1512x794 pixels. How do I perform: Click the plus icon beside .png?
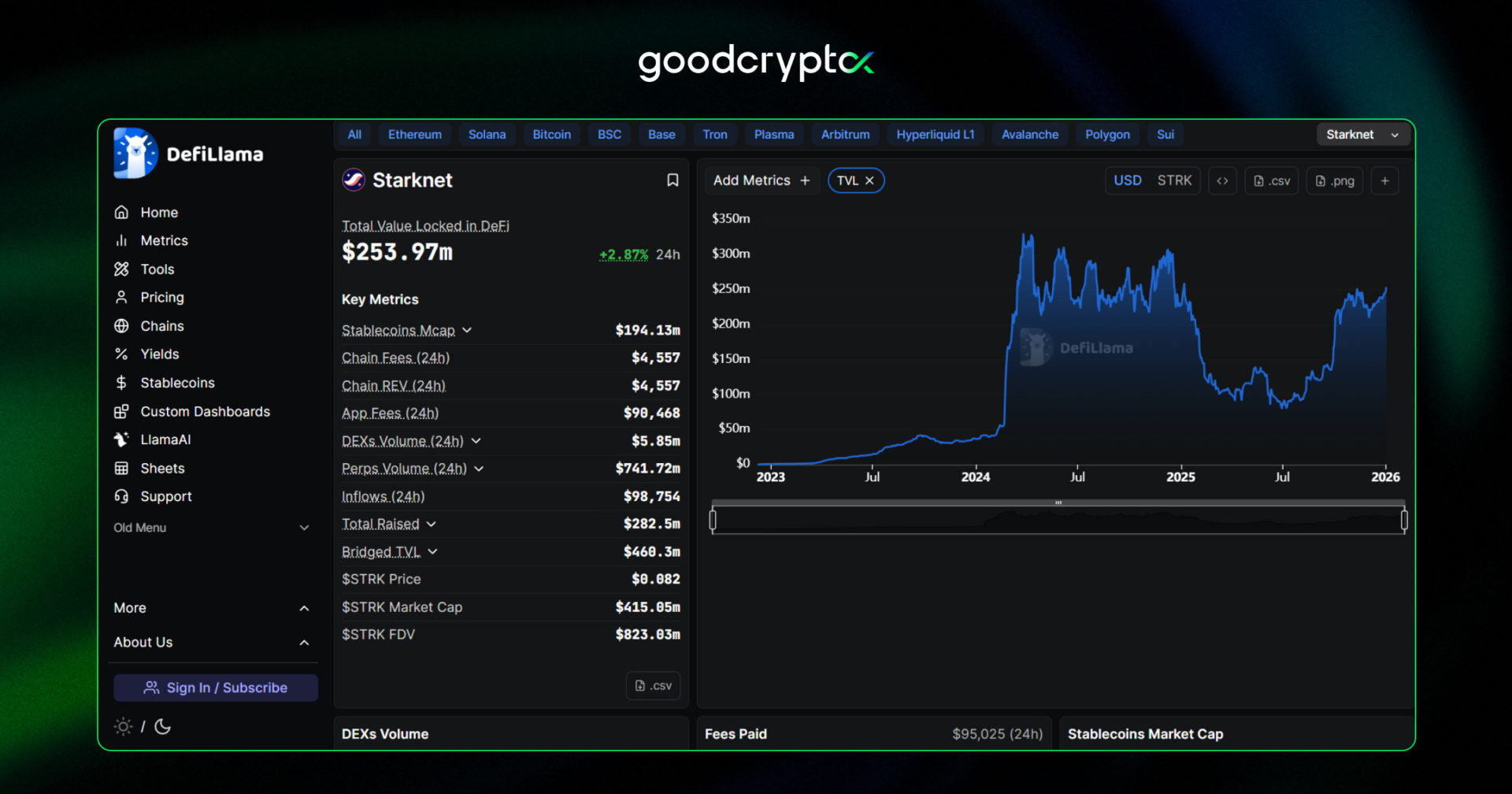(x=1384, y=181)
